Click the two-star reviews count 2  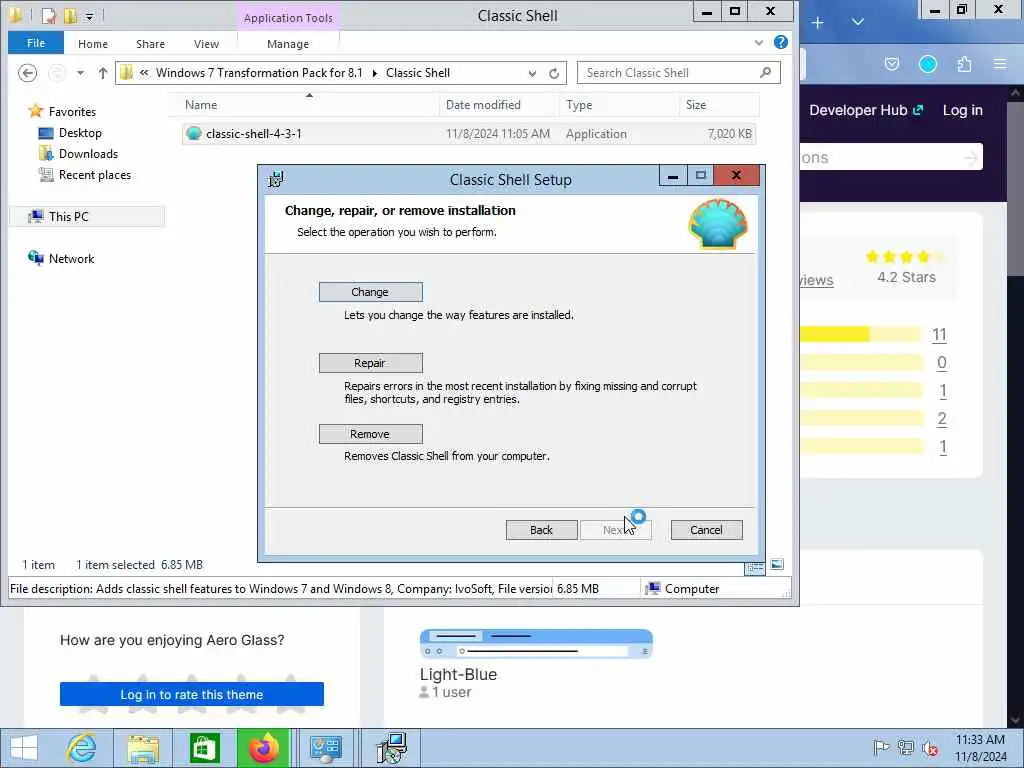click(942, 419)
